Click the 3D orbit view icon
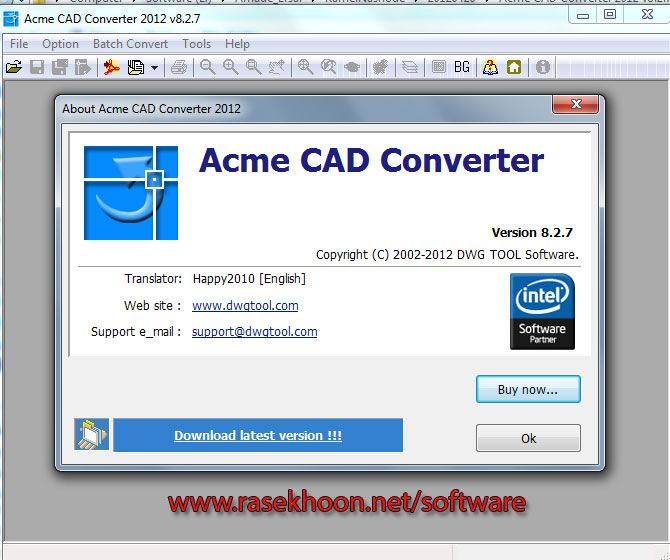This screenshot has height=560, width=670. pos(352,67)
